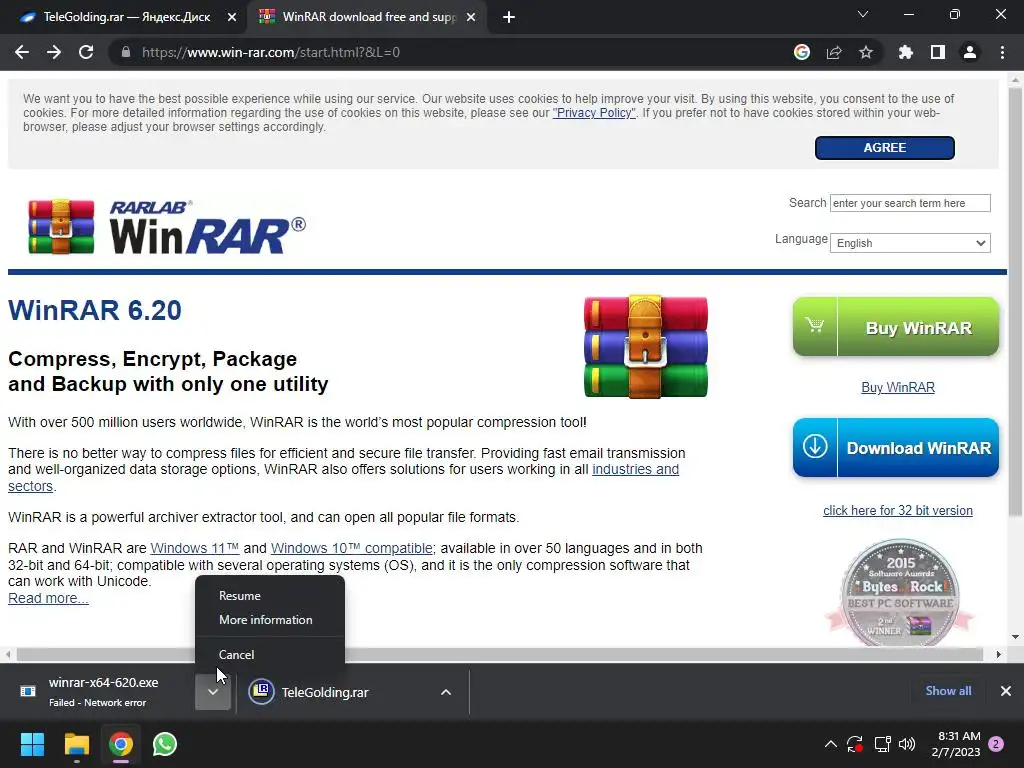Image resolution: width=1024 pixels, height=768 pixels.
Task: Select Resume in the download menu
Action: pos(270,596)
